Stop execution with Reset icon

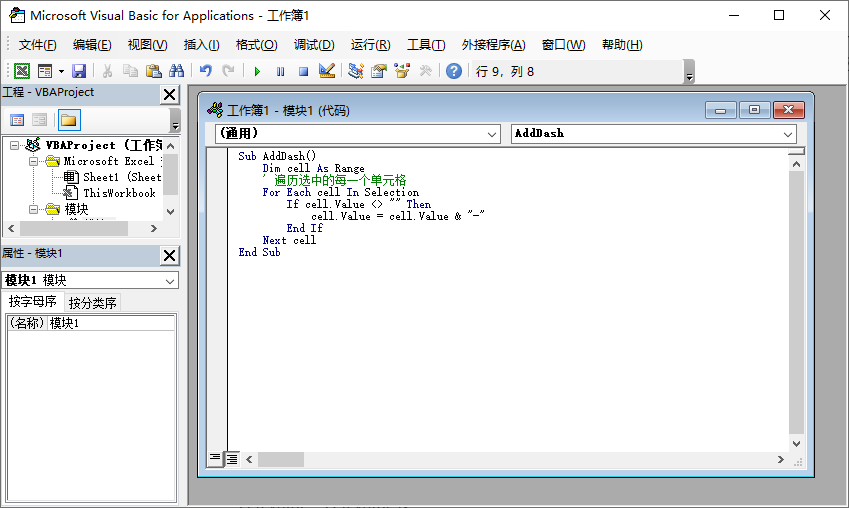304,71
